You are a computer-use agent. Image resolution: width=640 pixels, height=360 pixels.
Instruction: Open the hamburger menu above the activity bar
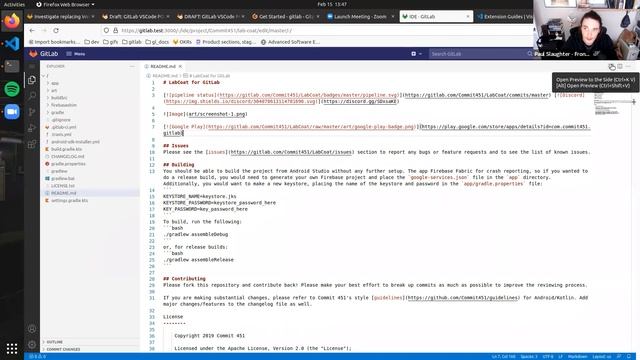click(x=32, y=66)
